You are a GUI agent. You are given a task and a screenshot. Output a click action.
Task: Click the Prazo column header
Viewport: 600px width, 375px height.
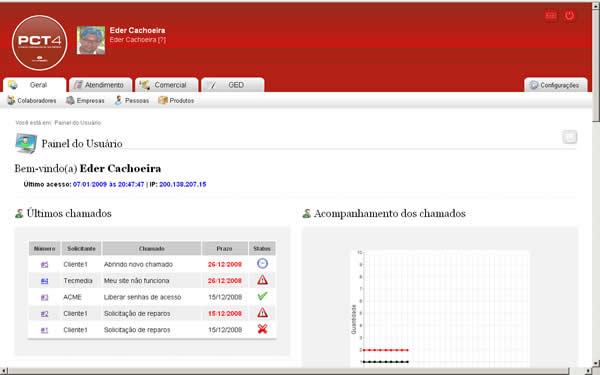(224, 249)
